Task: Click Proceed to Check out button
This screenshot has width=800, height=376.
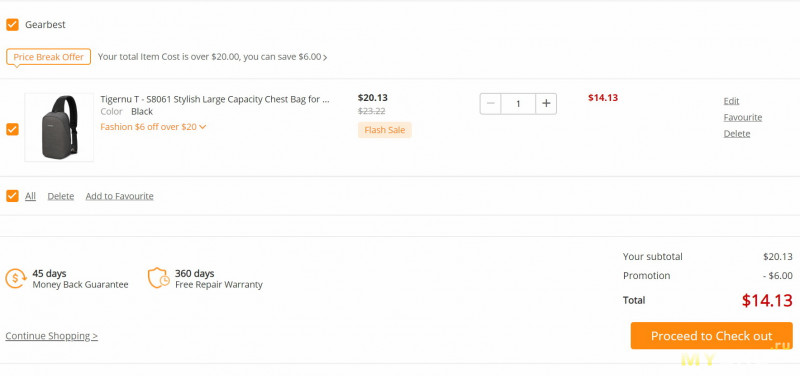Action: click(711, 336)
